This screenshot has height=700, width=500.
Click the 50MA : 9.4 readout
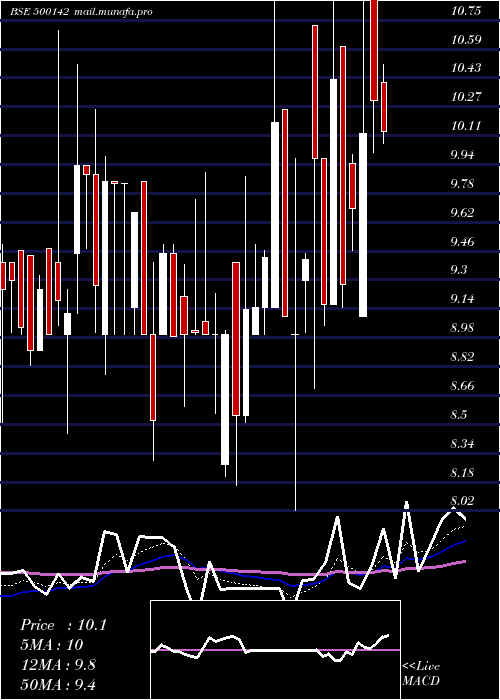(58, 685)
